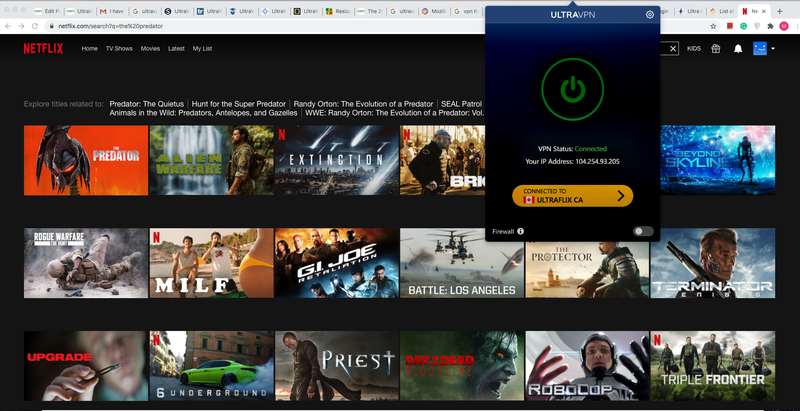Image resolution: width=800 pixels, height=411 pixels.
Task: Explore Randy Orton: The Evolution of a Predator
Action: pyautogui.click(x=363, y=104)
